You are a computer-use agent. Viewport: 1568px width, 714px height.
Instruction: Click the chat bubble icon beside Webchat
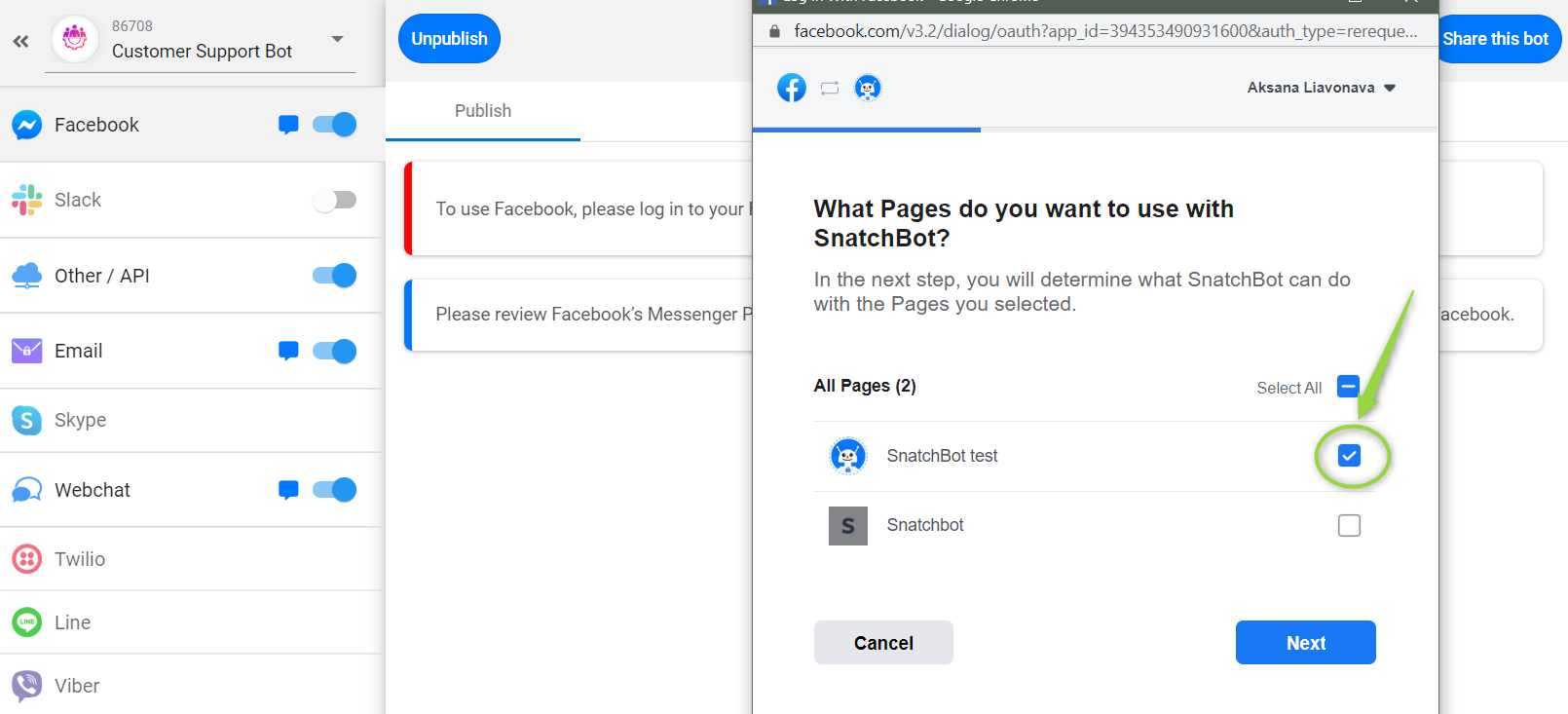click(288, 490)
